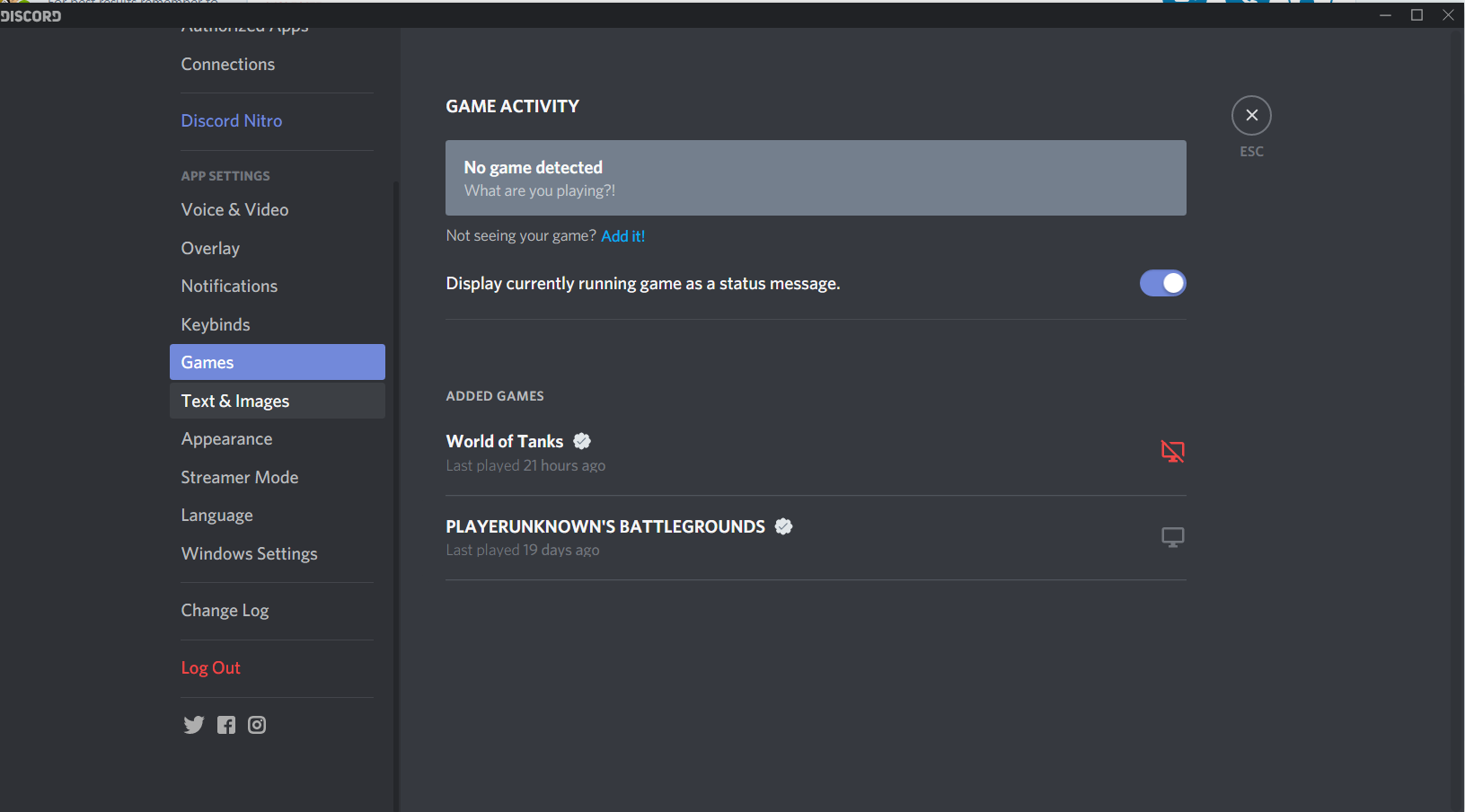The image size is (1465, 812).
Task: Minimize the Discord window
Action: coord(1386,15)
